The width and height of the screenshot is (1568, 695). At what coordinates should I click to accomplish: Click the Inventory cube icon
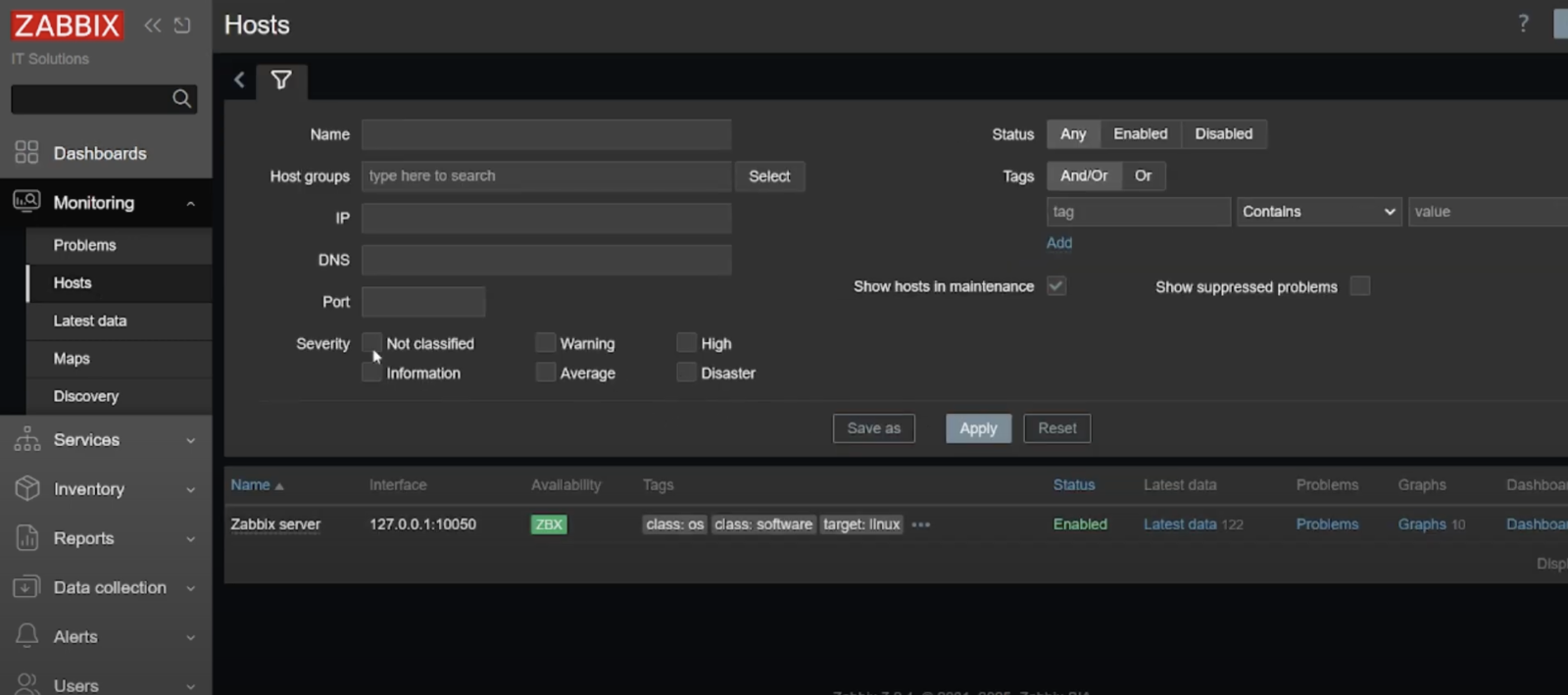coord(26,488)
